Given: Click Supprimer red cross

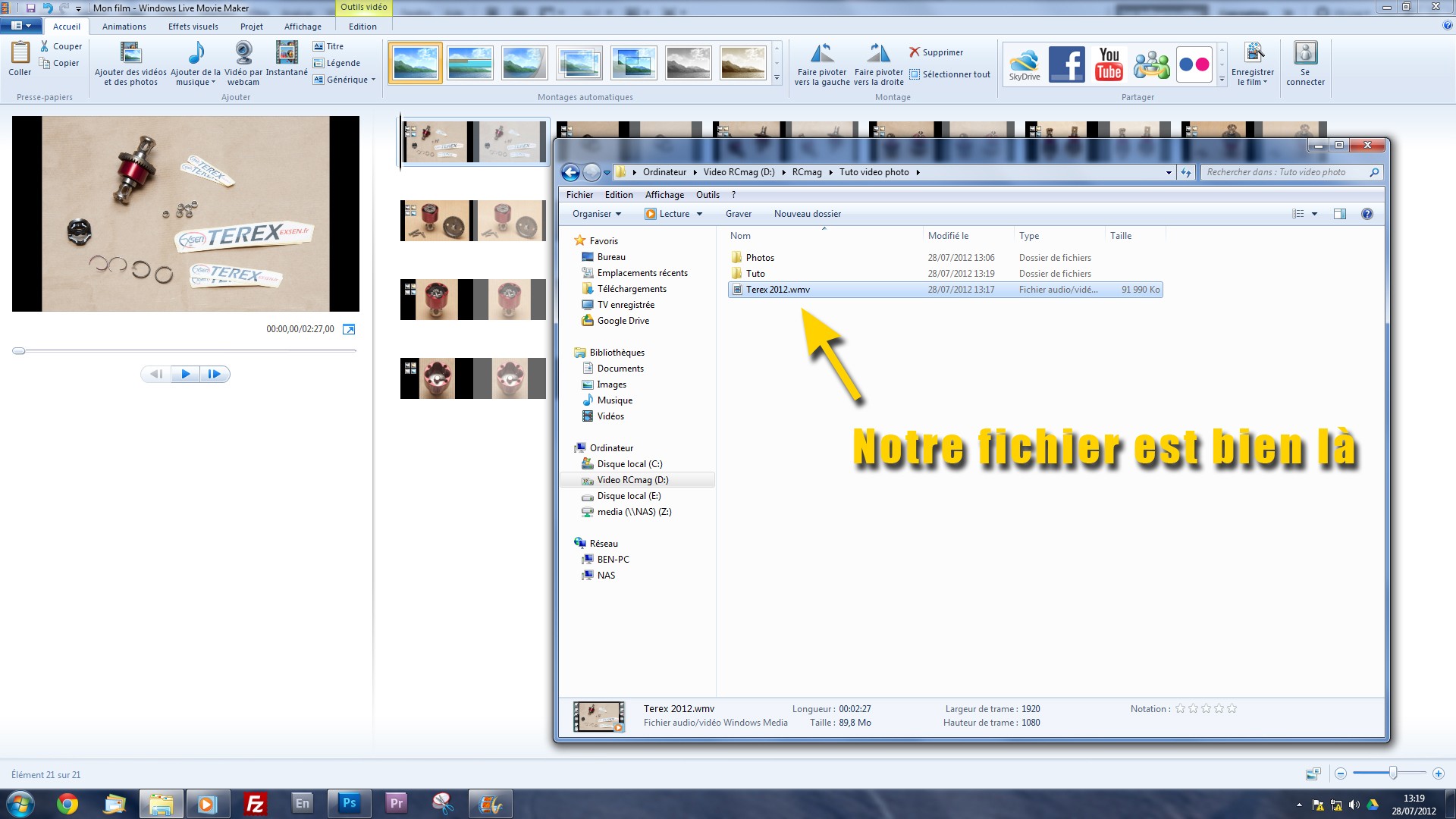Looking at the screenshot, I should pos(915,52).
